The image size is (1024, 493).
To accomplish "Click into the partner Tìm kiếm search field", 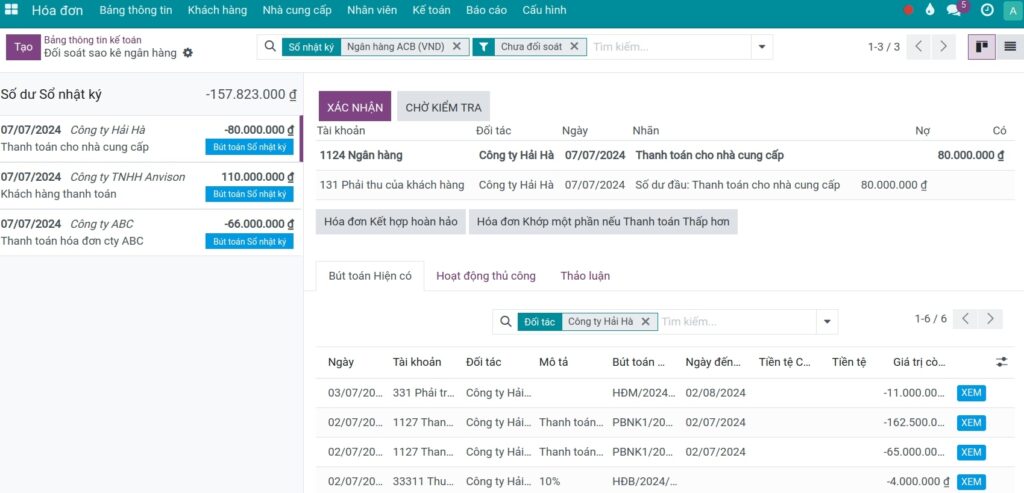I will point(737,322).
